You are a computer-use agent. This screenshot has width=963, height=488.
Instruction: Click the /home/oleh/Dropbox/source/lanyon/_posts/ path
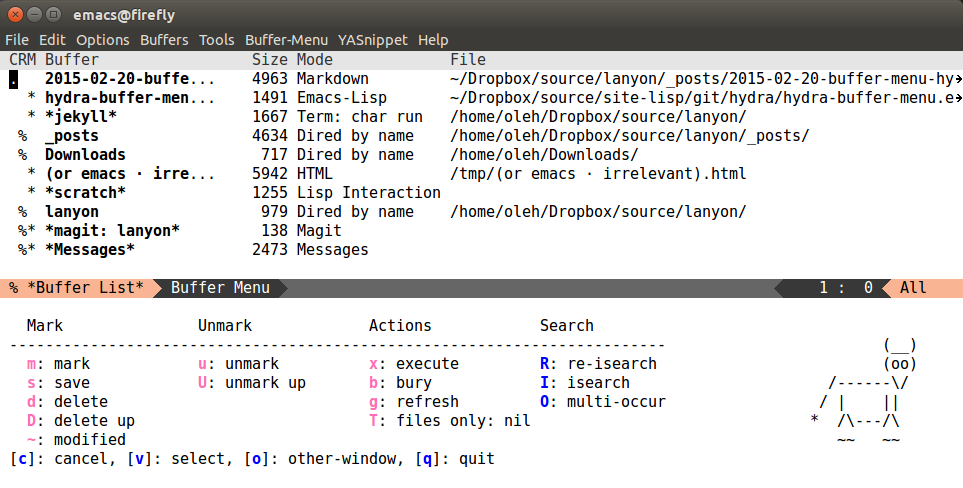[x=630, y=136]
